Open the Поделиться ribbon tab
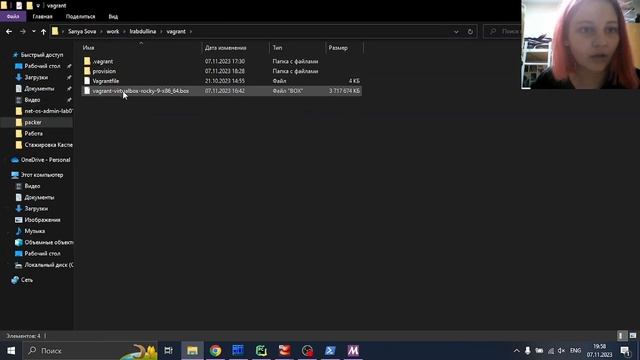Screen dimensions: 640x360 tap(80, 17)
